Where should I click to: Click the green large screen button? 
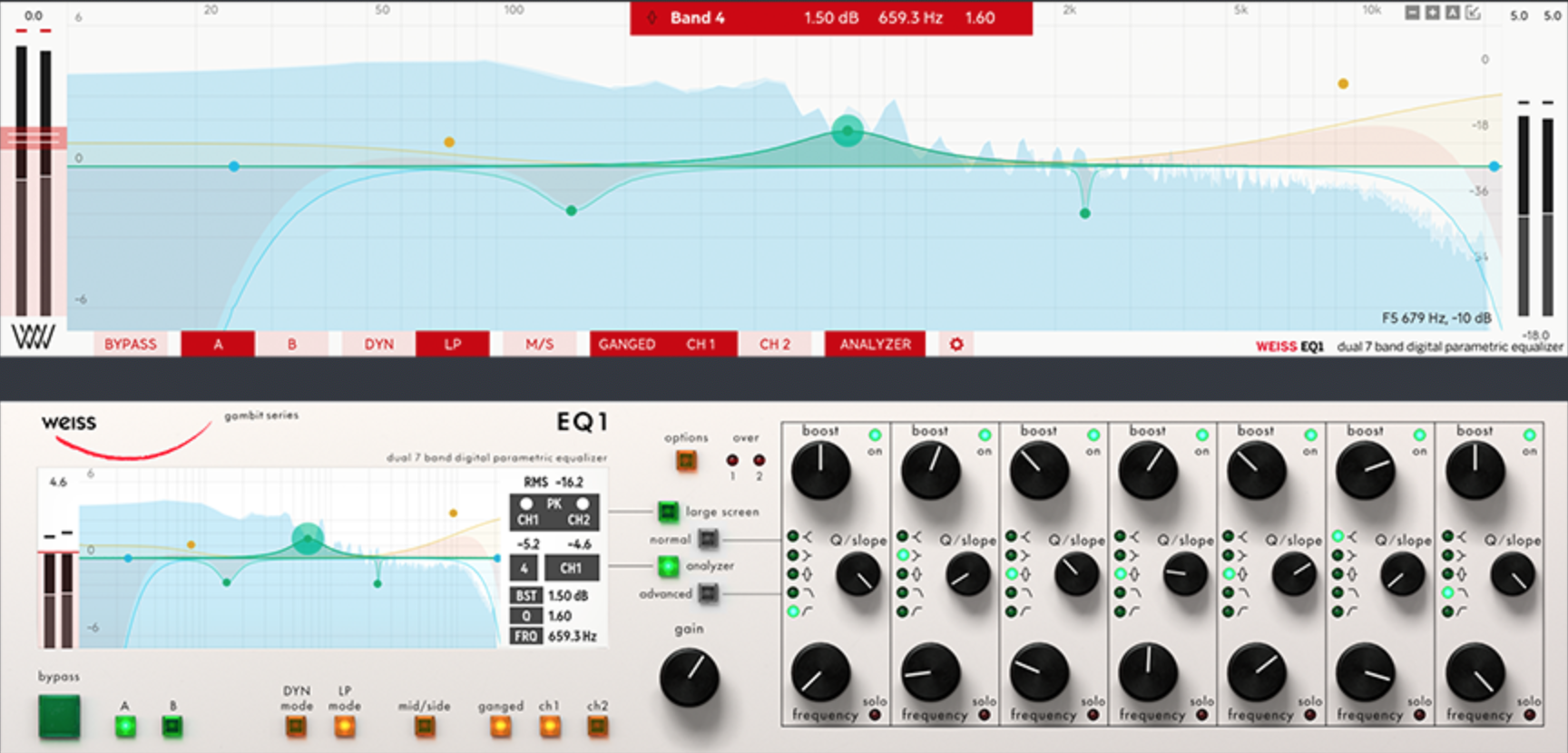click(x=668, y=512)
